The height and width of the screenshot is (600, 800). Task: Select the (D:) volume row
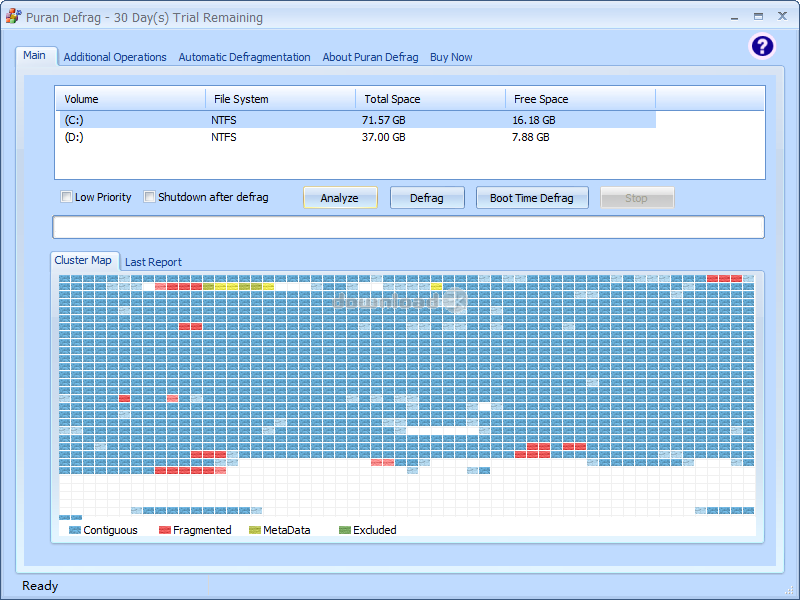pos(74,137)
